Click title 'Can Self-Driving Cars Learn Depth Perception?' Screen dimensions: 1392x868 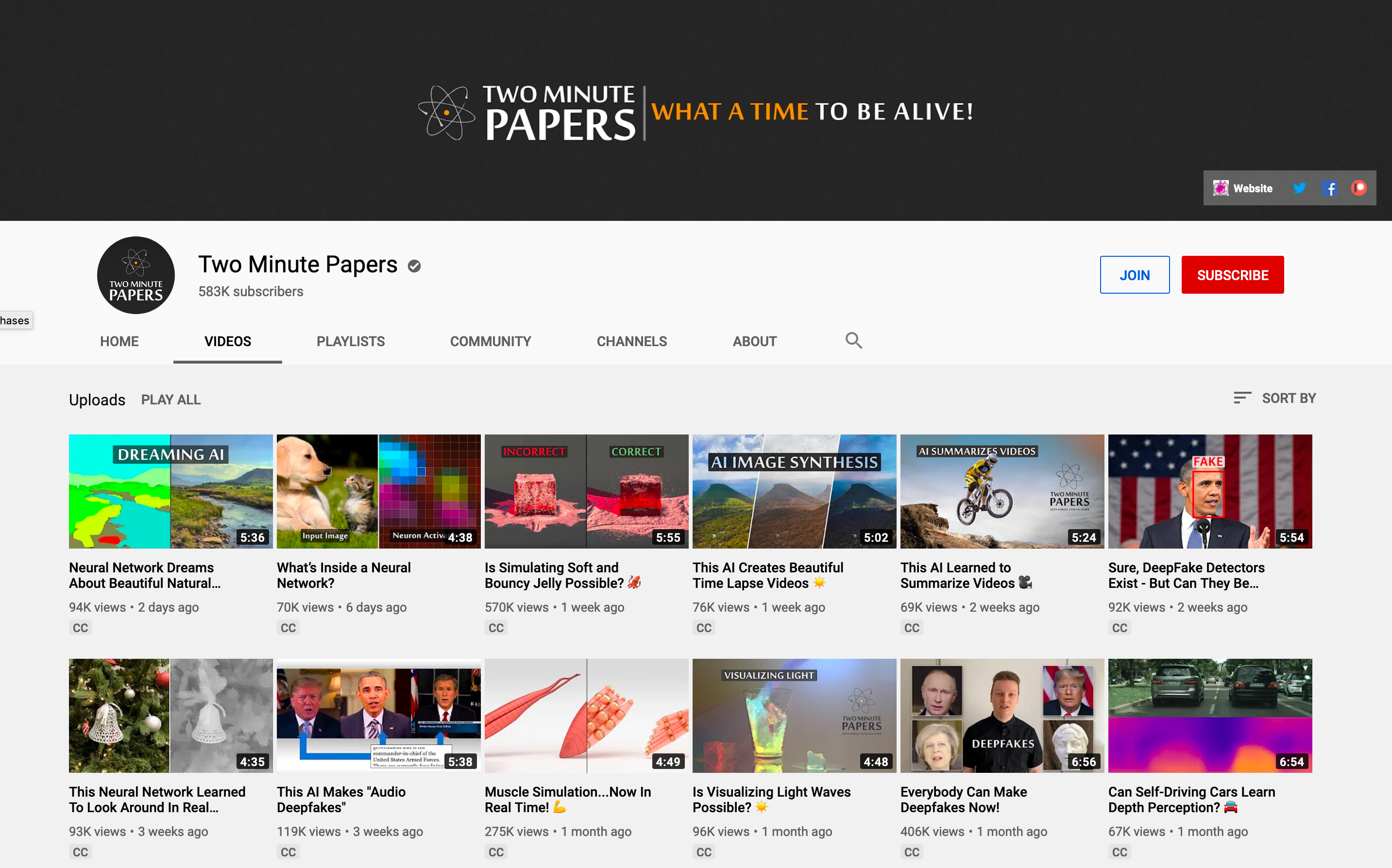[x=1191, y=799]
